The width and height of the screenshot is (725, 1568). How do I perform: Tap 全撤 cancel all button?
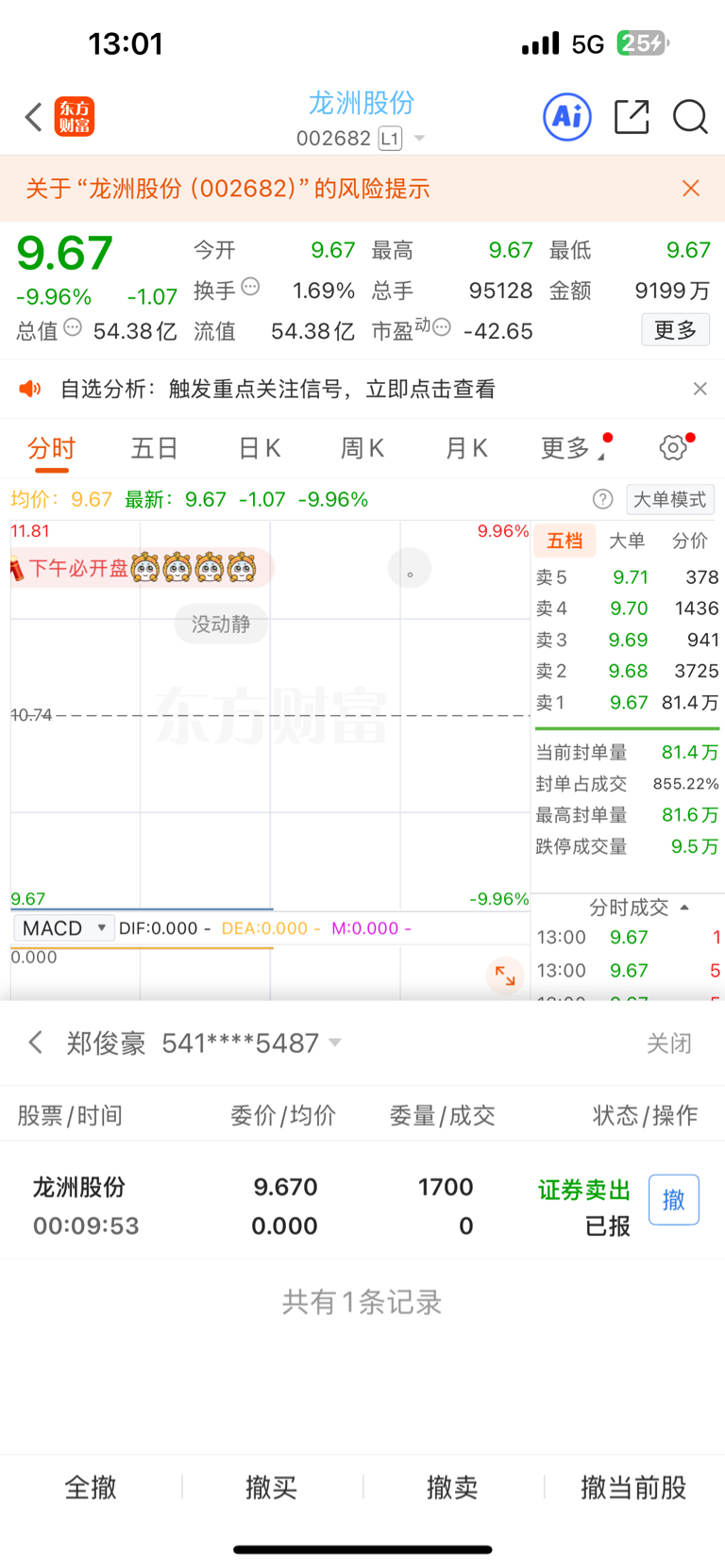tap(91, 1488)
